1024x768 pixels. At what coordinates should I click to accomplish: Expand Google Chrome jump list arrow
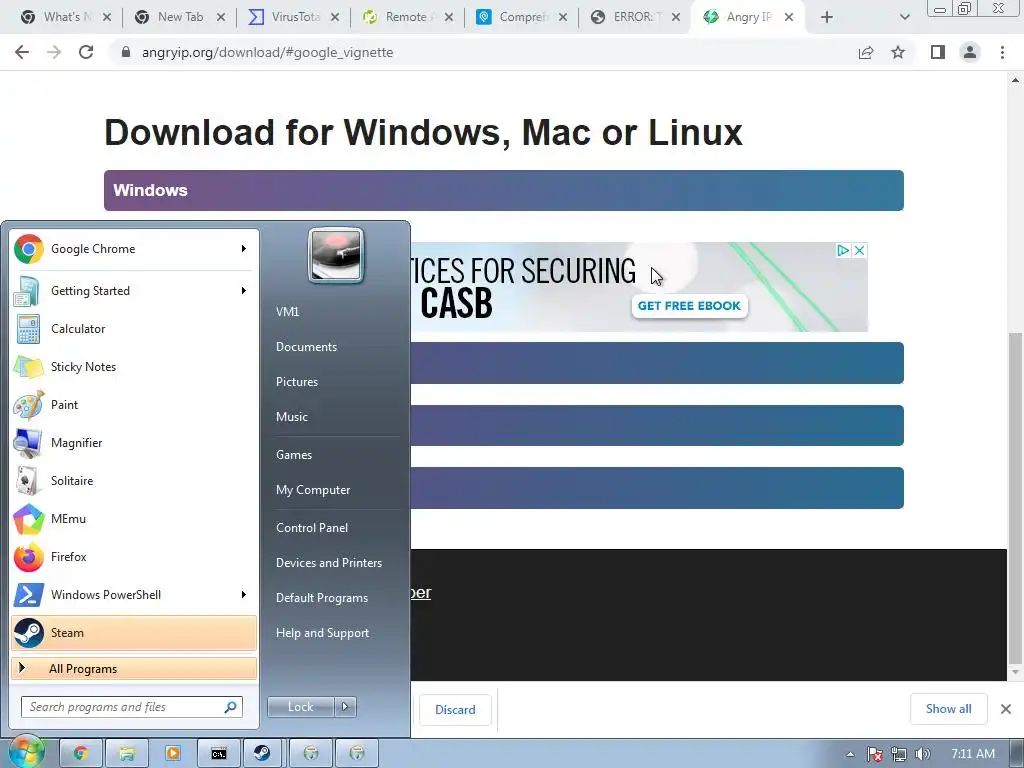point(244,249)
